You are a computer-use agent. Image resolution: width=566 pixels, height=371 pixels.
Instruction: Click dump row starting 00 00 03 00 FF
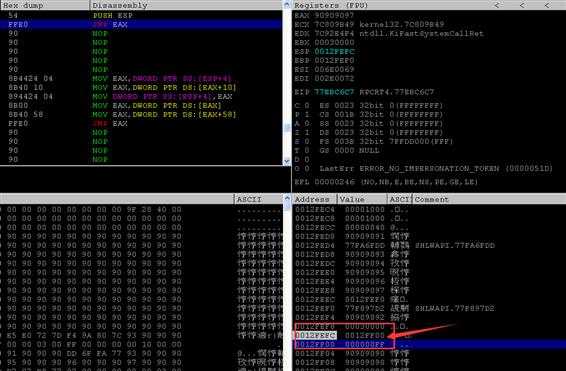click(x=141, y=345)
